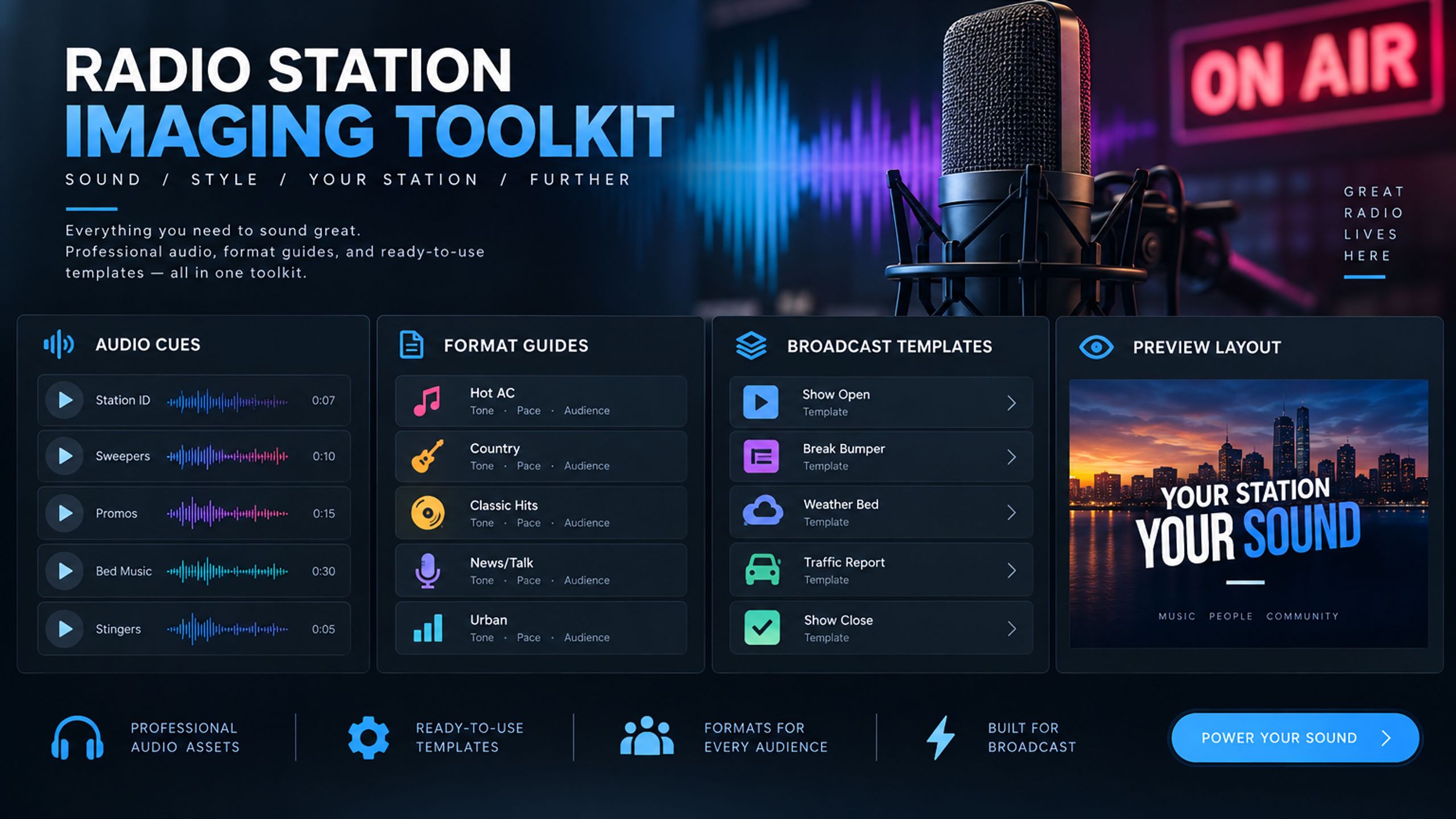Play the Bed Music audio cue

pos(64,570)
